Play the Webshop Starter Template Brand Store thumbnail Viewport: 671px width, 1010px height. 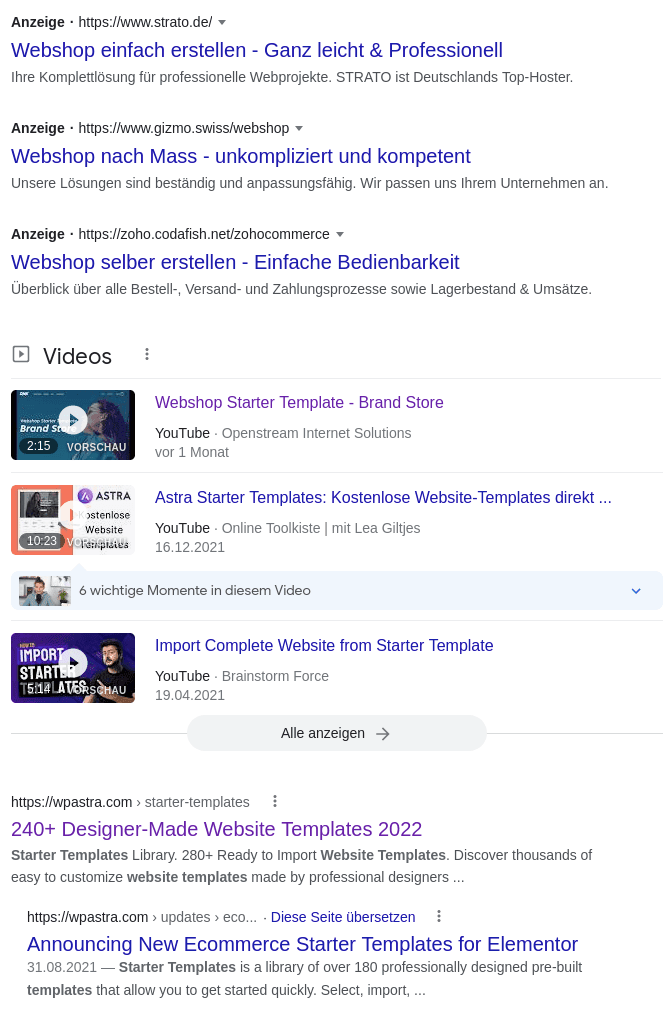(73, 424)
